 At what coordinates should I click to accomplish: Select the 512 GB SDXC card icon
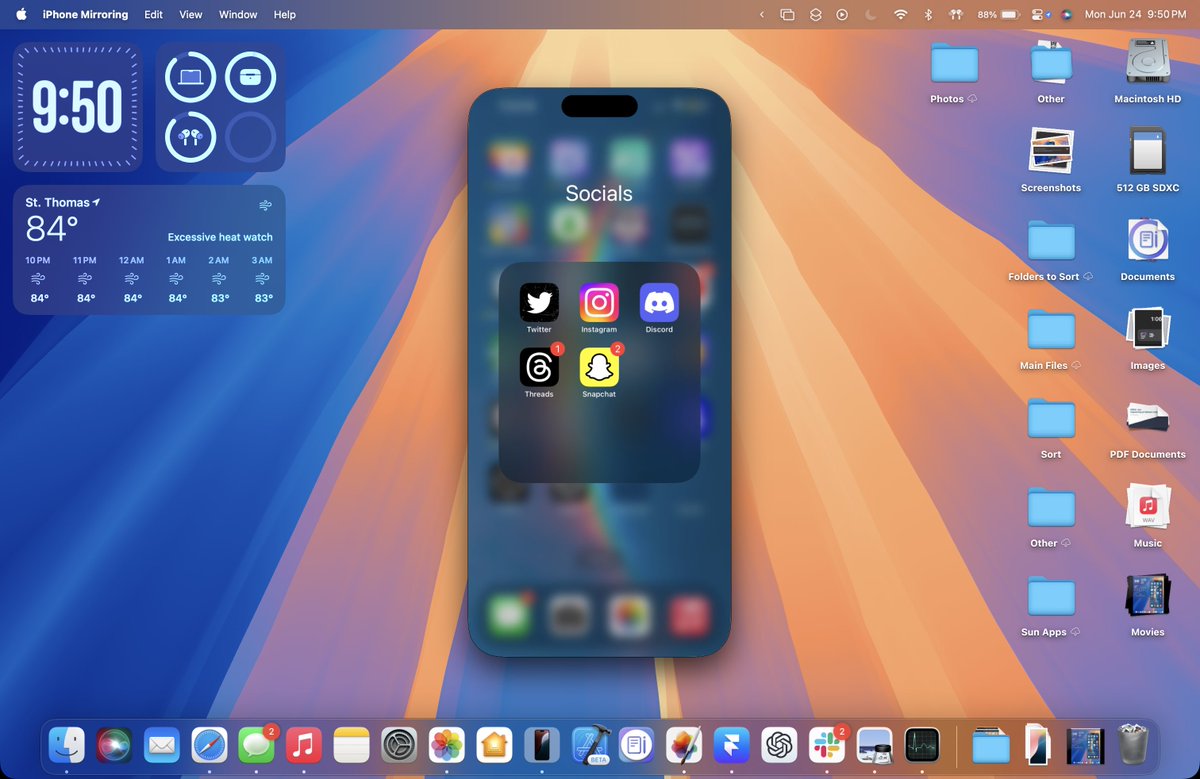point(1147,151)
